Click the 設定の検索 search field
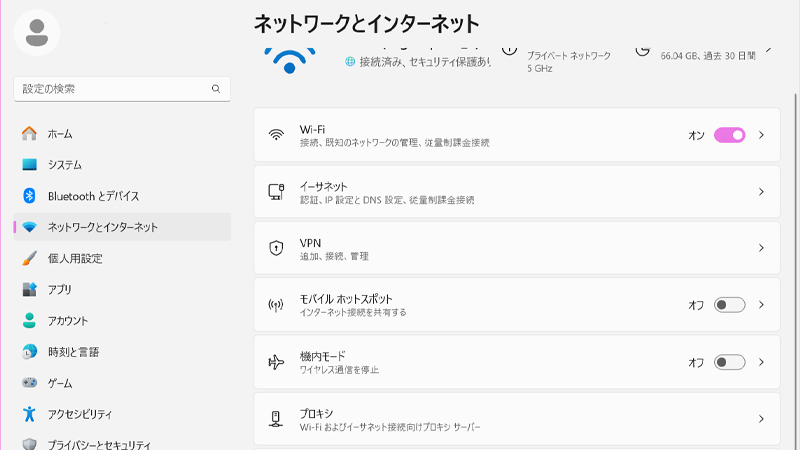 pyautogui.click(x=122, y=89)
